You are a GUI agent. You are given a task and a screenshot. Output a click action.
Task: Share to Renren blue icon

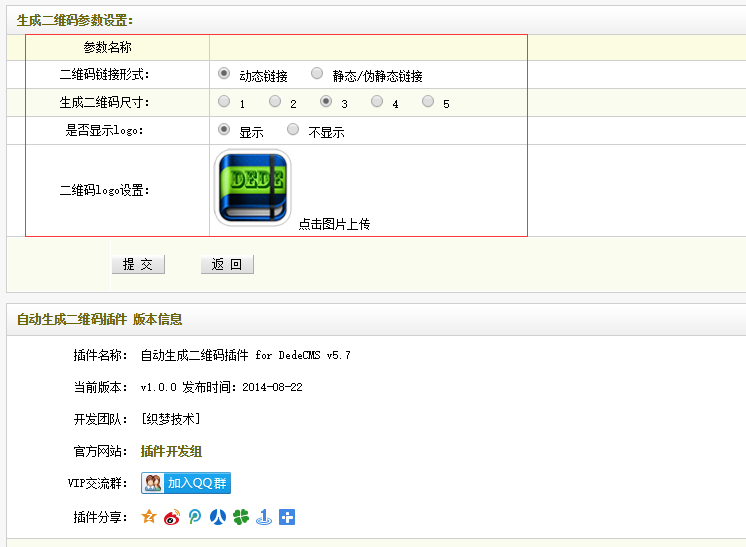point(218,517)
